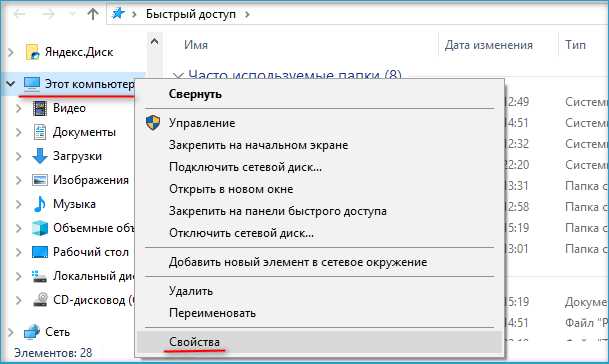
Task: Open Изображения in the navigation pane
Action: coord(91,180)
